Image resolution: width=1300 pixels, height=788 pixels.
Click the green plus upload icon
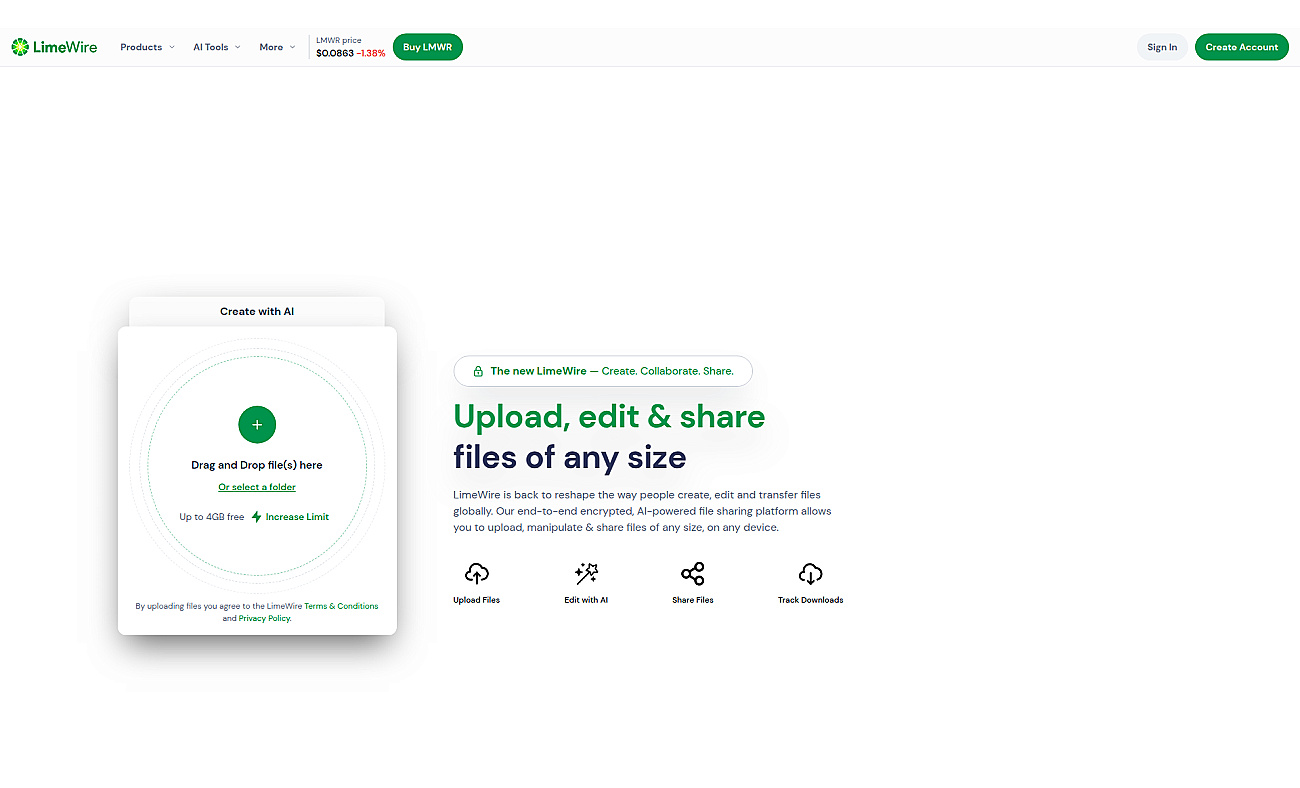tap(257, 425)
